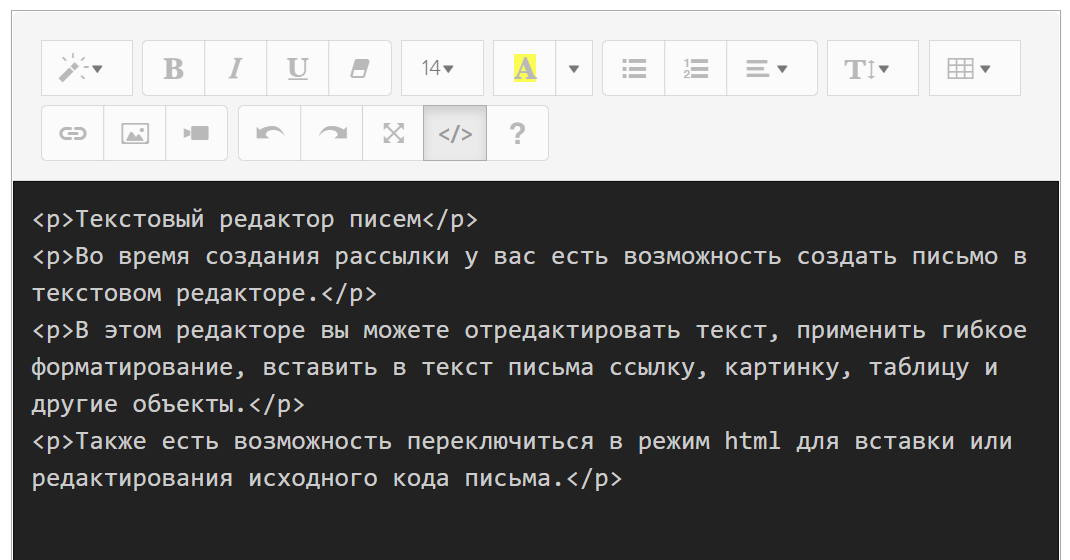Click the eraser remove formatting icon
Image resolution: width=1070 pixels, height=560 pixels.
coord(359,68)
